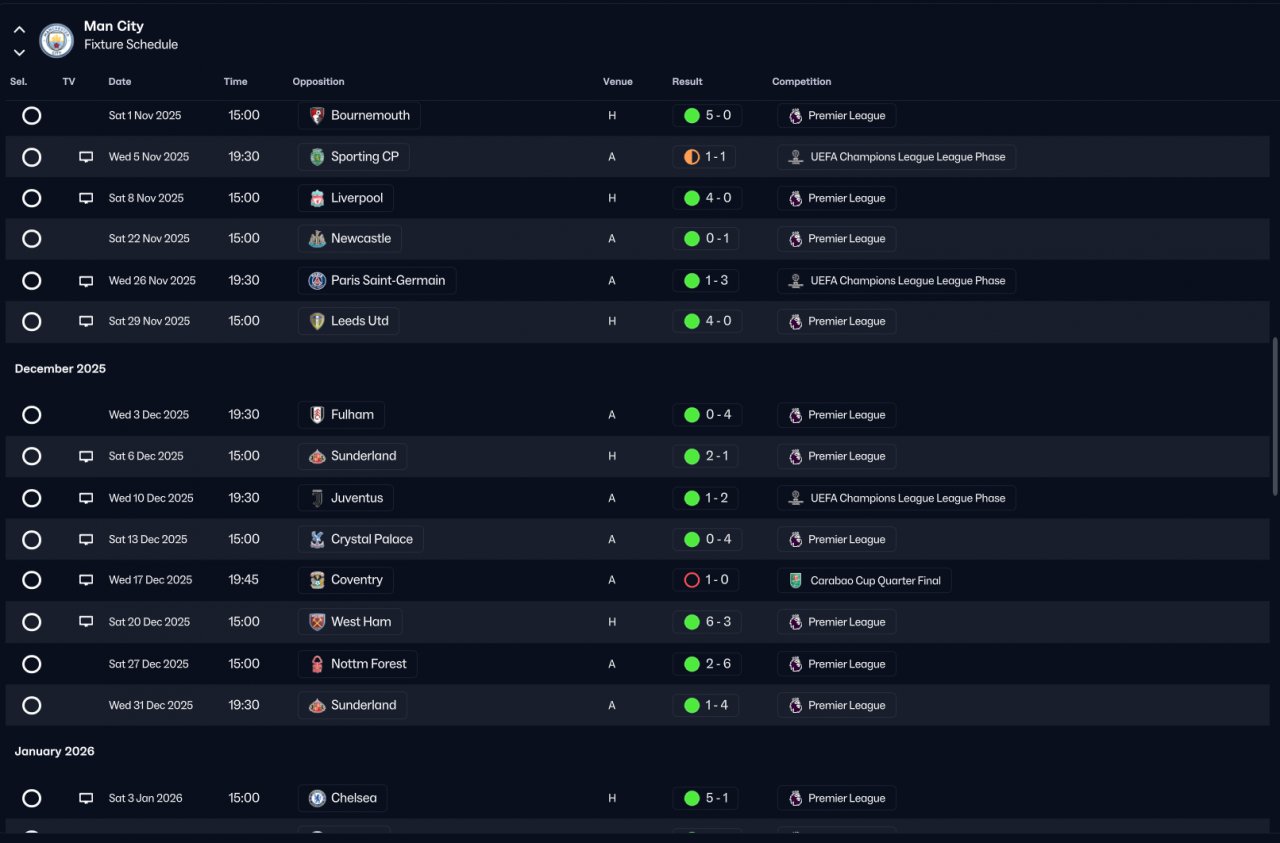Click the TV icon in the Crystal Palace row
1280x843 pixels.
coord(86,539)
